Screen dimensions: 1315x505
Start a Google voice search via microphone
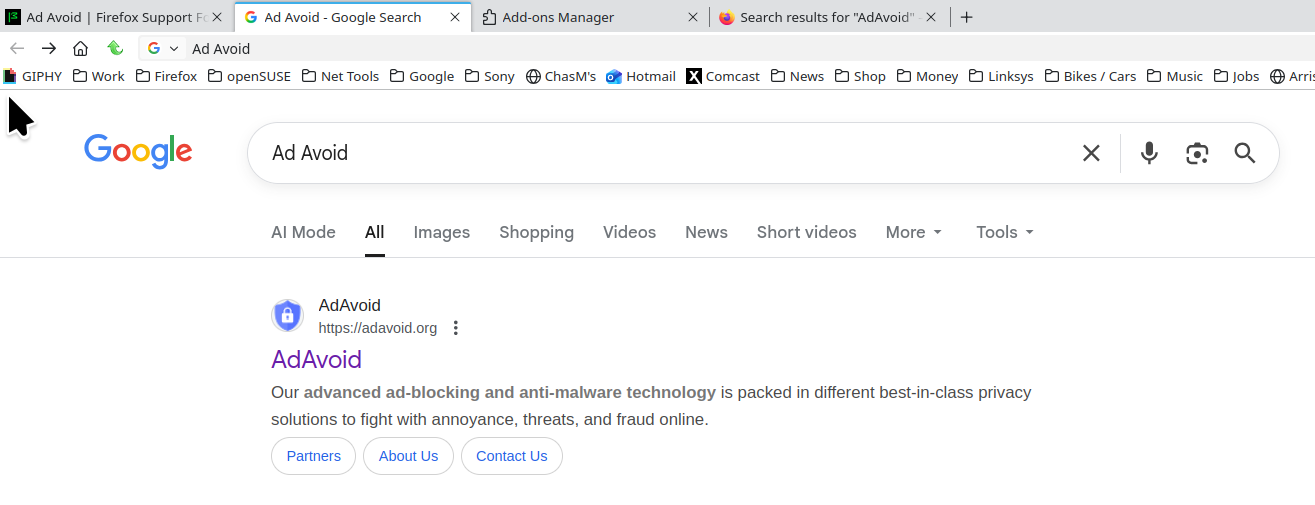tap(1149, 153)
